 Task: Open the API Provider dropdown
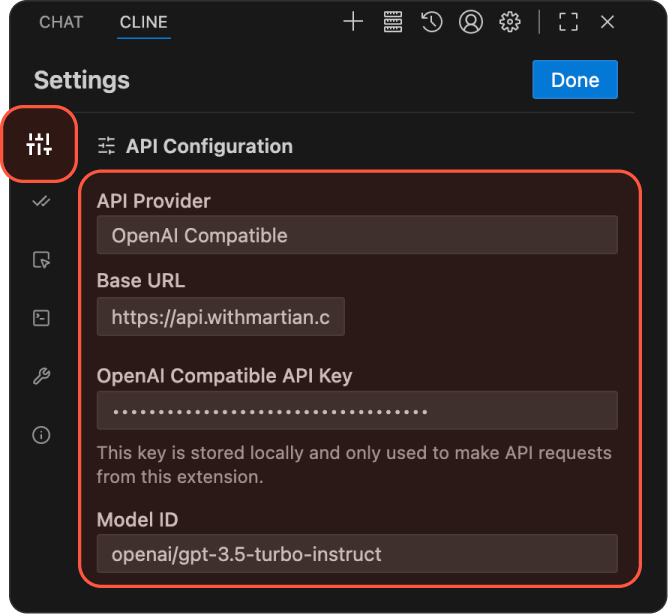pos(357,236)
